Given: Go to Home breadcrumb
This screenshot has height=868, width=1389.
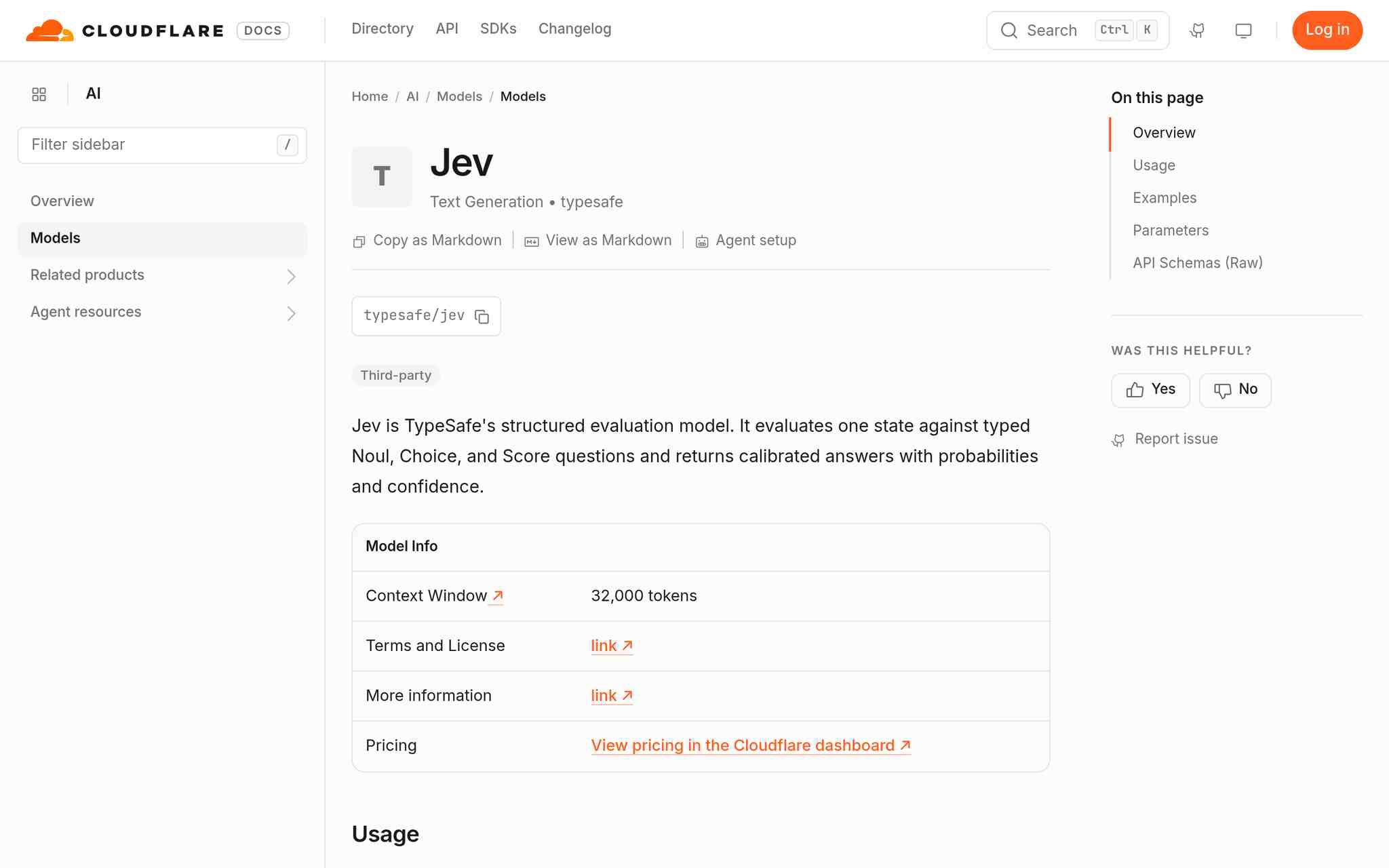Looking at the screenshot, I should (x=370, y=96).
